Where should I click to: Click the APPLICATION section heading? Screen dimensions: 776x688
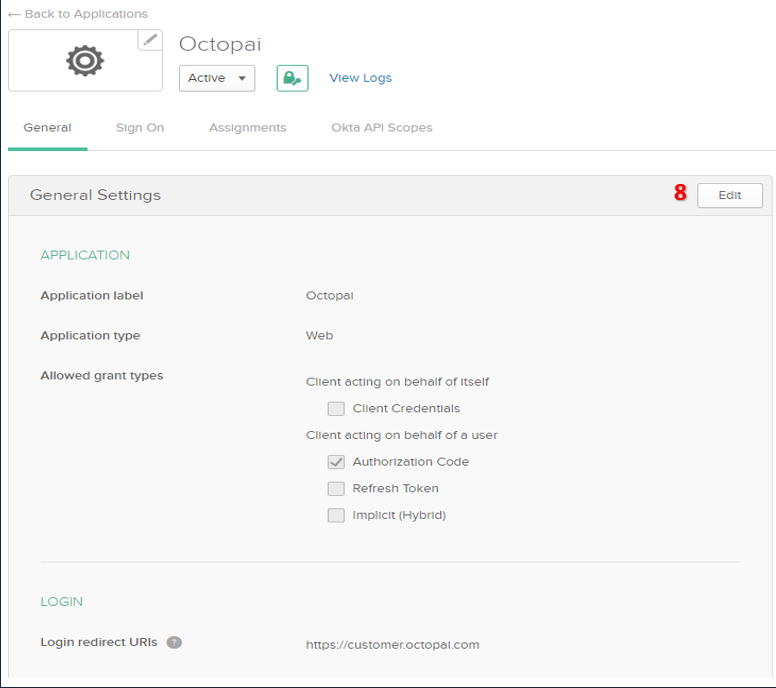coord(85,255)
